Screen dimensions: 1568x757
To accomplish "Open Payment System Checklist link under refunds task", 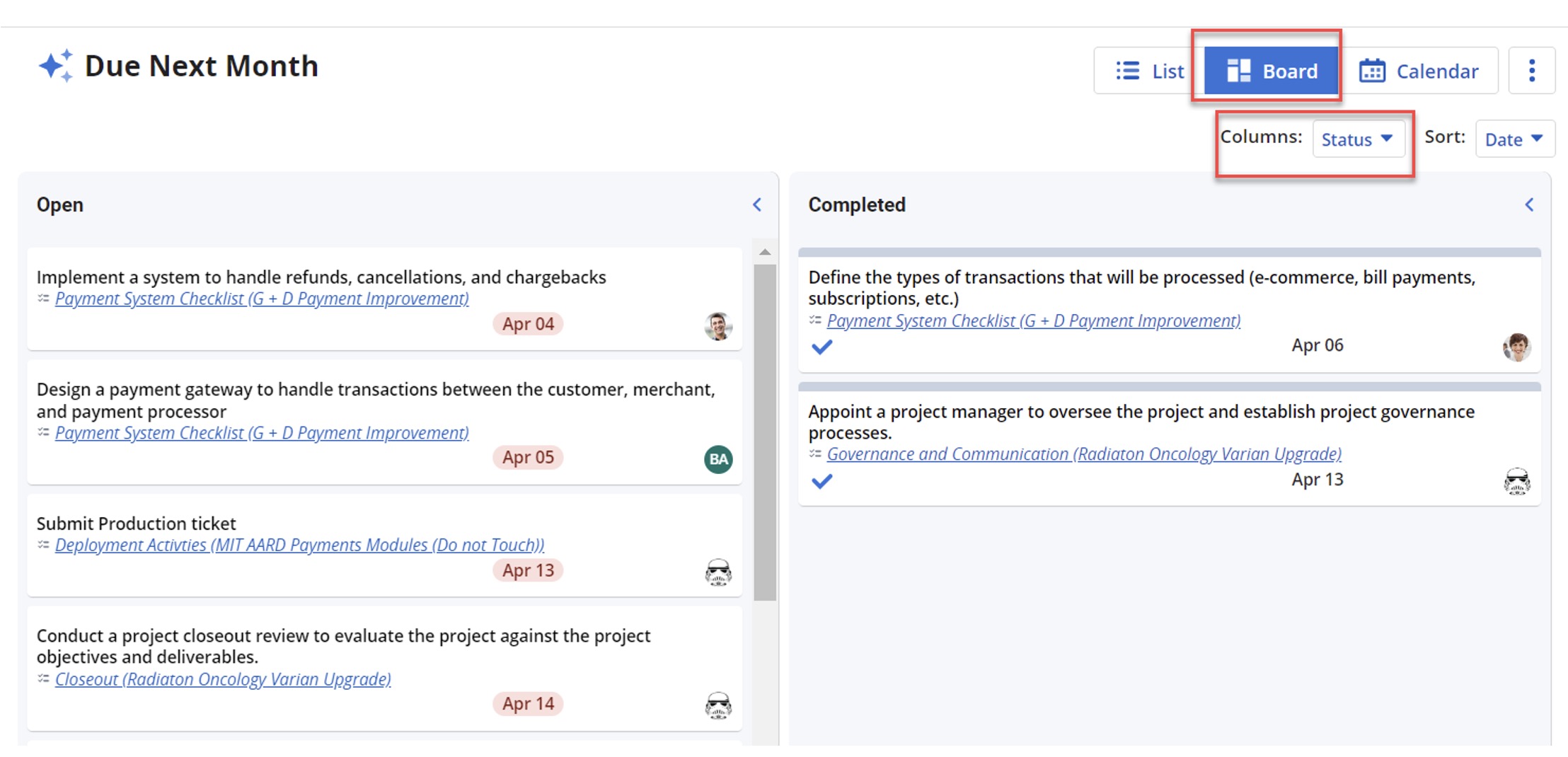I will tap(262, 299).
